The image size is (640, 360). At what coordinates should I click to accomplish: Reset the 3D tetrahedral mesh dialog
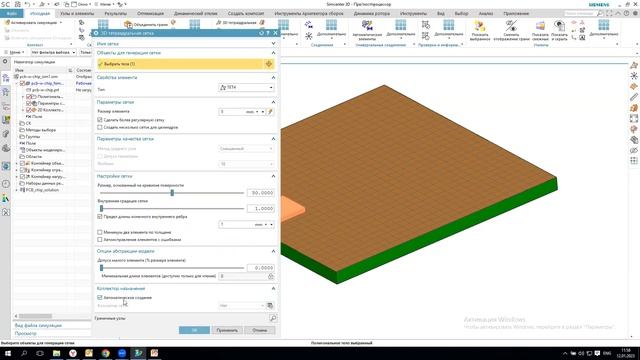click(x=261, y=33)
